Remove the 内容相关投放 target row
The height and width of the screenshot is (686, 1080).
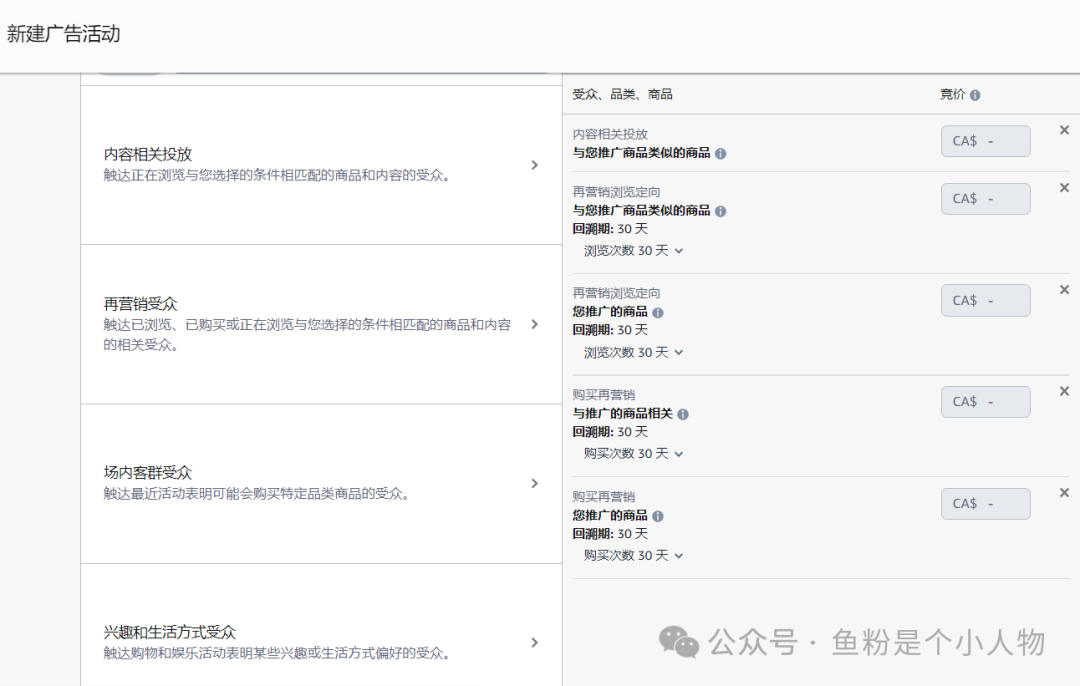tap(1064, 129)
